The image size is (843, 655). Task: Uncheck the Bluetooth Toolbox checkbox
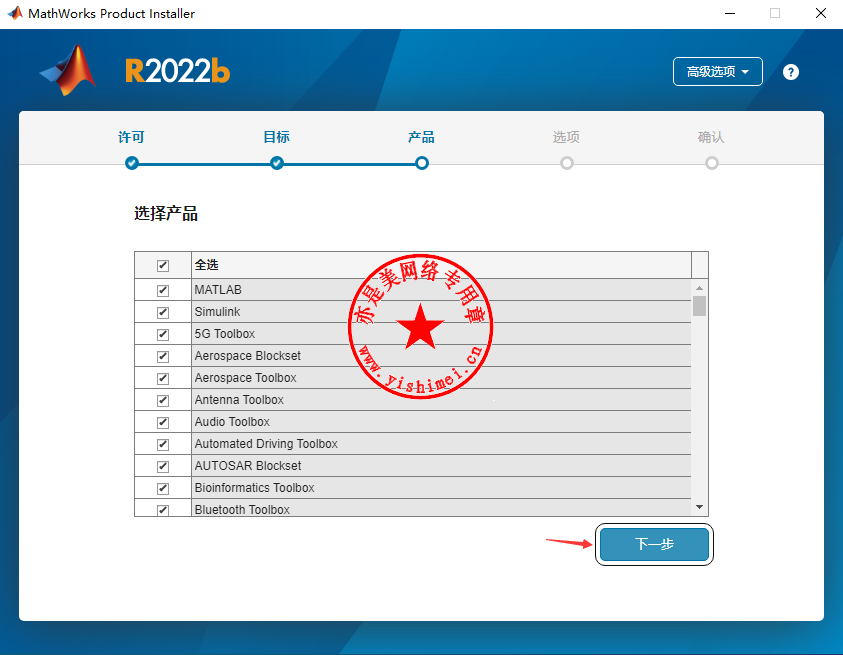tap(163, 510)
